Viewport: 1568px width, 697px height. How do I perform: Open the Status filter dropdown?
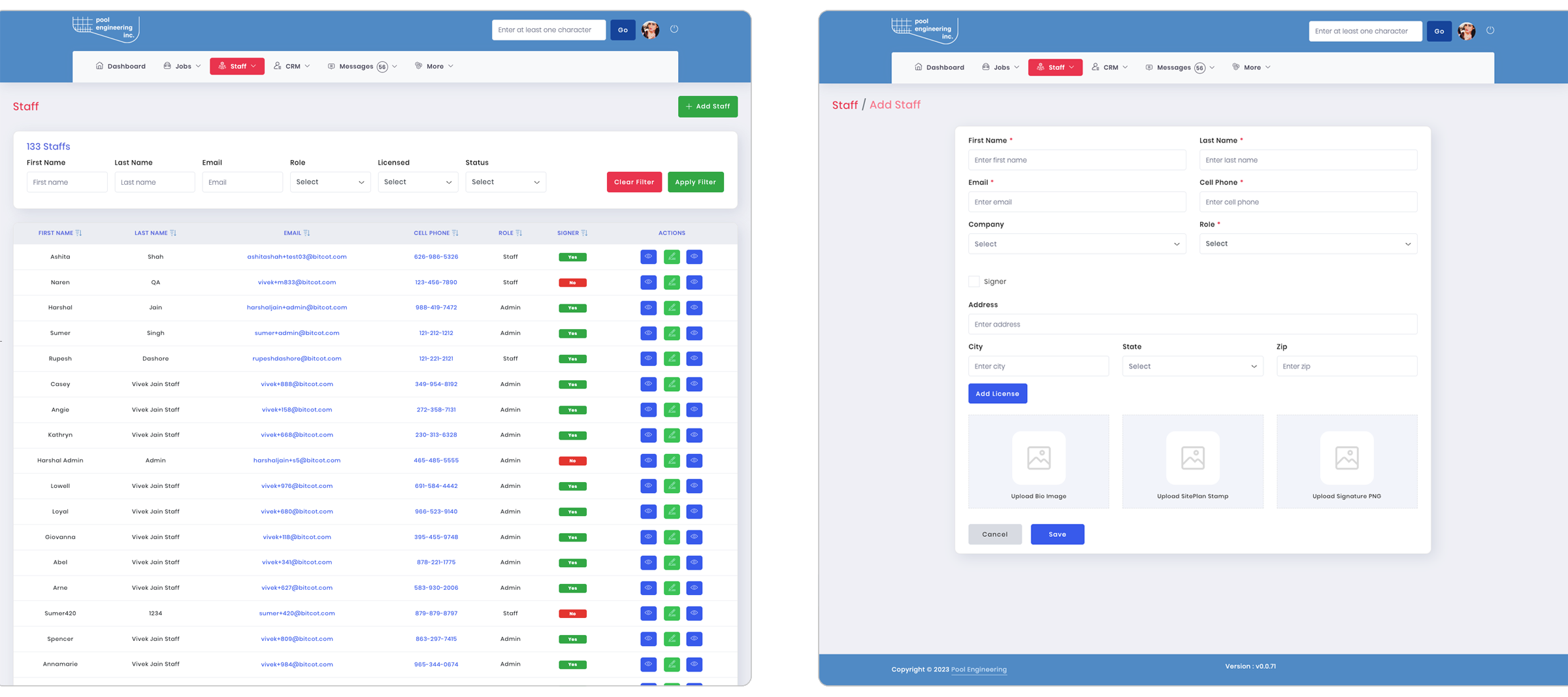pyautogui.click(x=505, y=182)
